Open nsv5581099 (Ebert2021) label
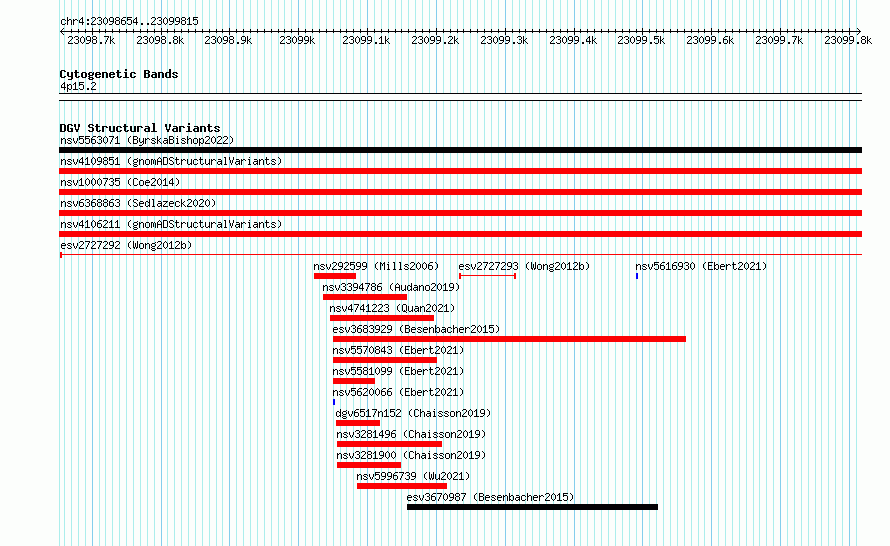The height and width of the screenshot is (546, 890). (398, 371)
